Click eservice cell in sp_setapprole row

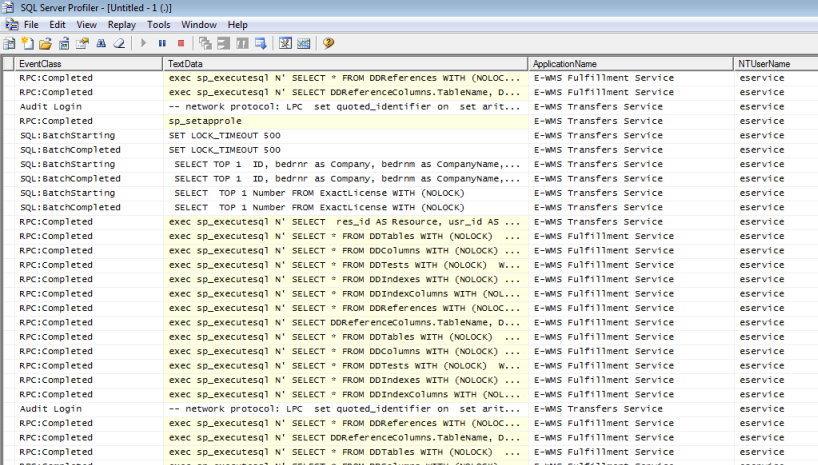tap(776, 121)
